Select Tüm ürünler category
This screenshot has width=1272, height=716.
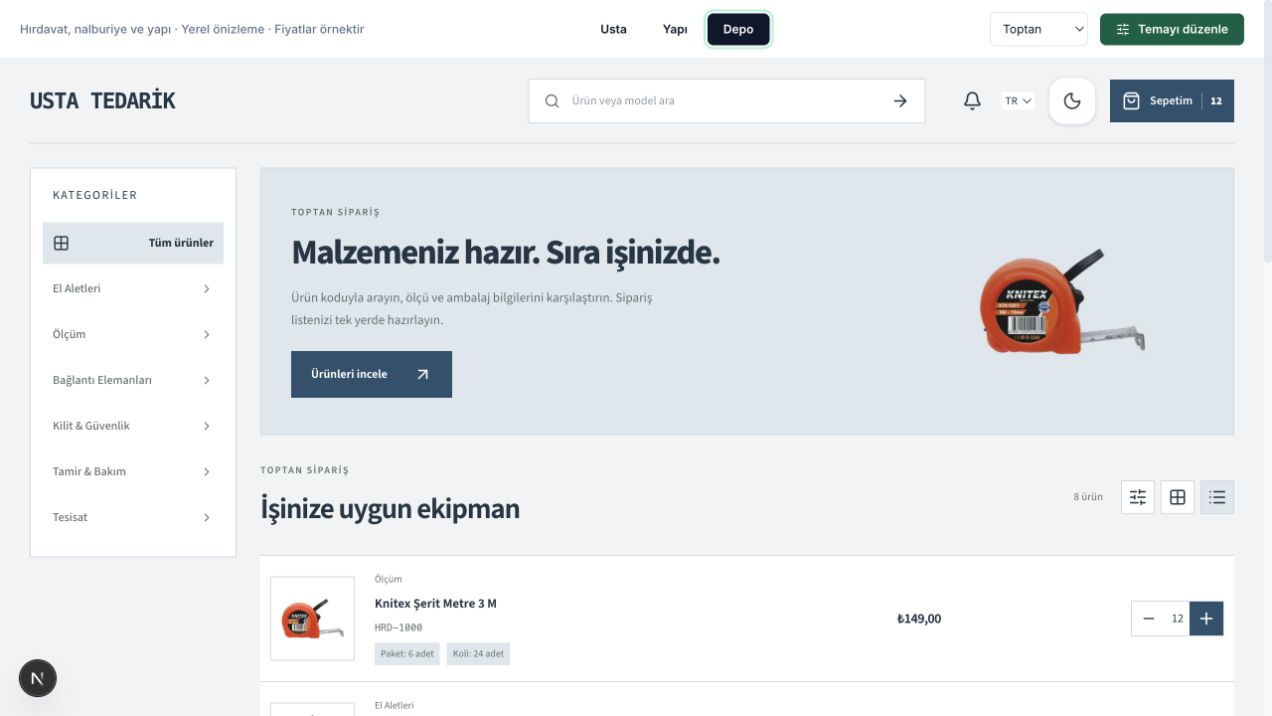[133, 243]
